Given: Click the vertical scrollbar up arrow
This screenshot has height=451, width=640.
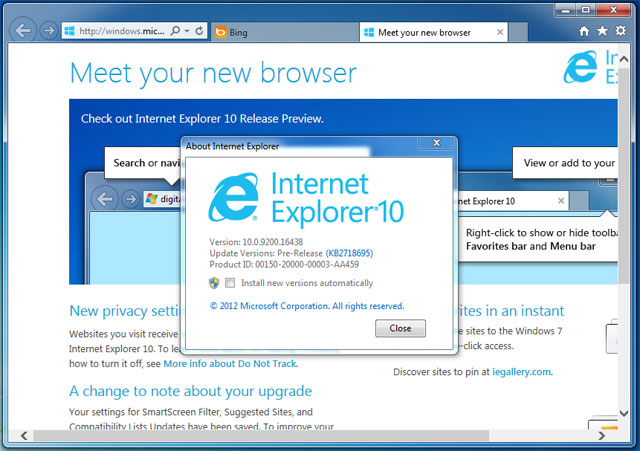Looking at the screenshot, I should [624, 60].
